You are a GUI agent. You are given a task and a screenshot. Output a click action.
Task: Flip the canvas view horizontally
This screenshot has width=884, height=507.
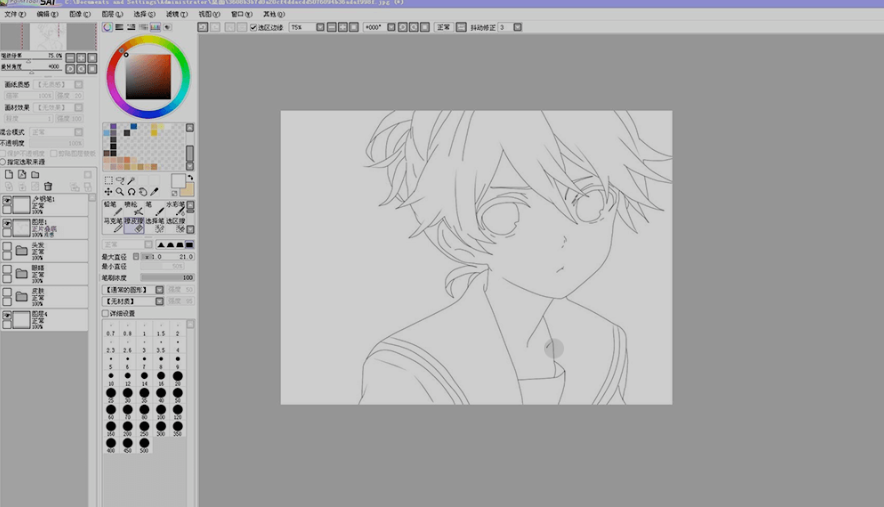tap(461, 27)
